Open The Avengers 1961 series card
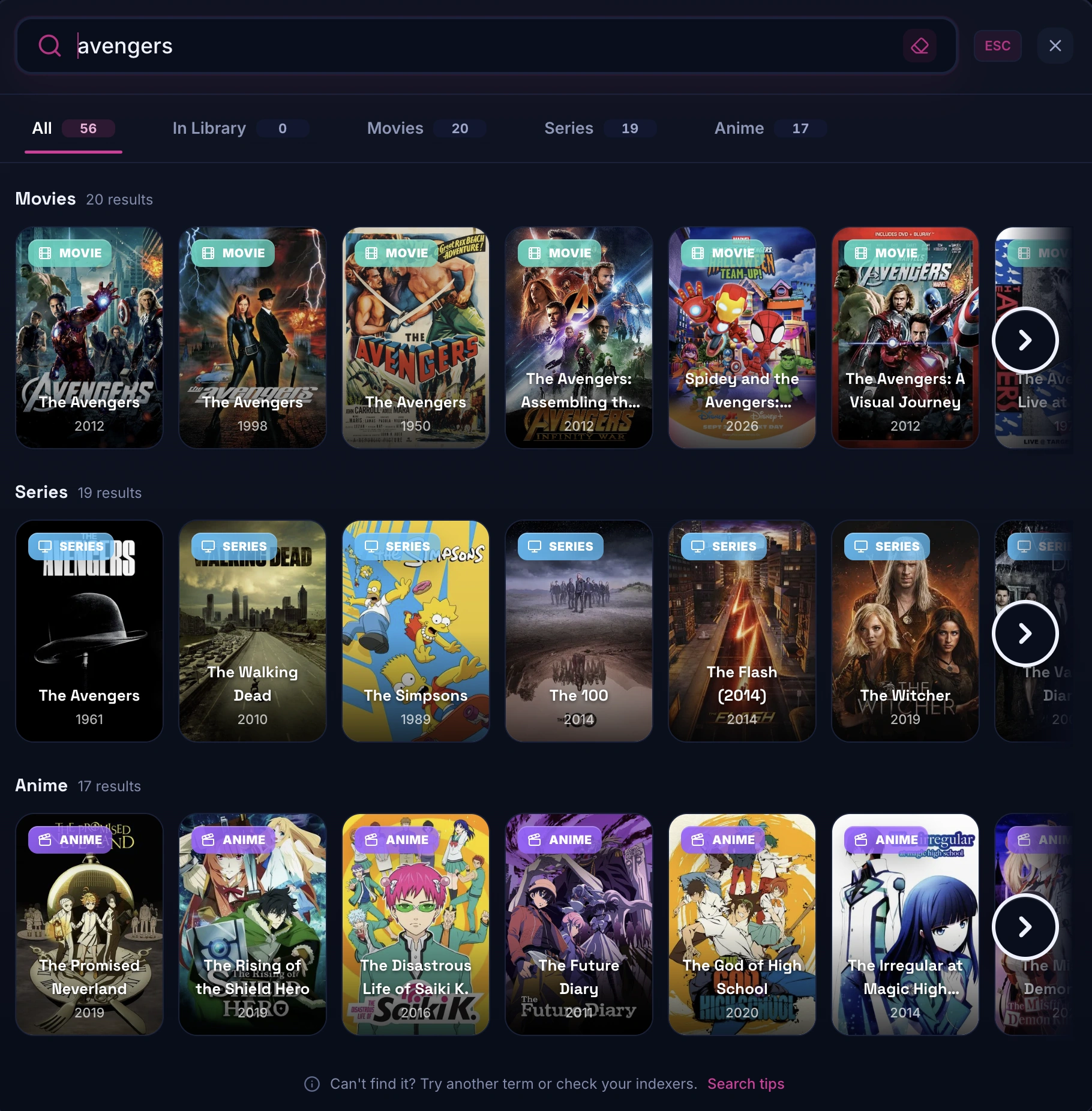1092x1111 pixels. 89,631
